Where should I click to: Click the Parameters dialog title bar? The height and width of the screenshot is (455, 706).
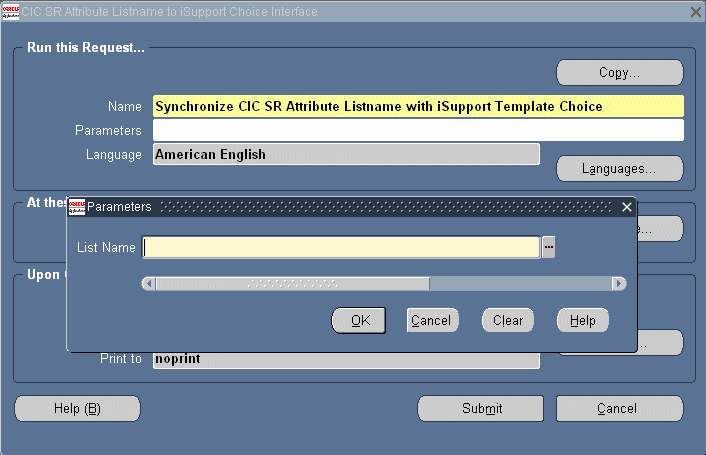tap(351, 207)
